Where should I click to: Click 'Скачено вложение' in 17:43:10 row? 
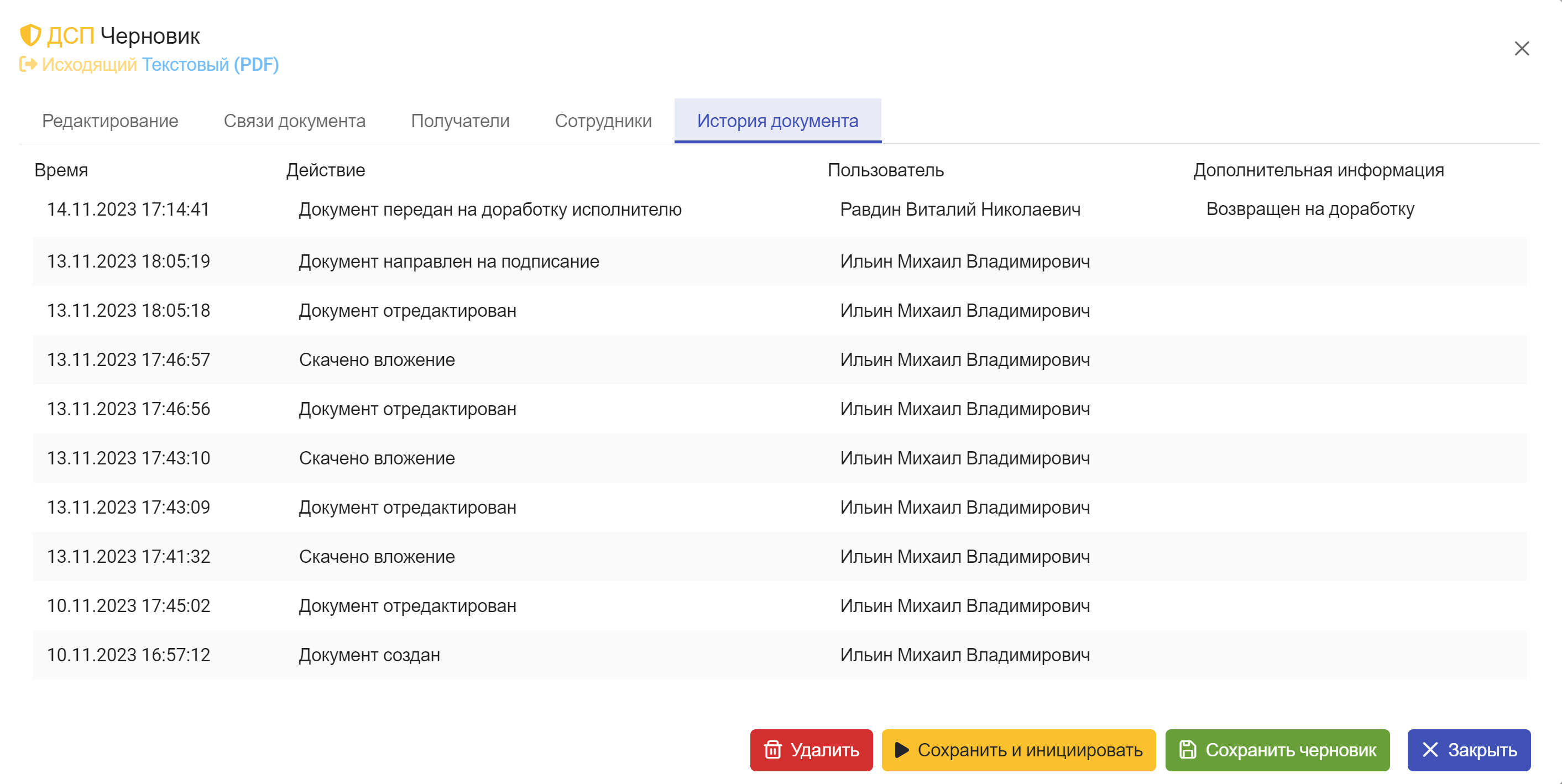377,458
